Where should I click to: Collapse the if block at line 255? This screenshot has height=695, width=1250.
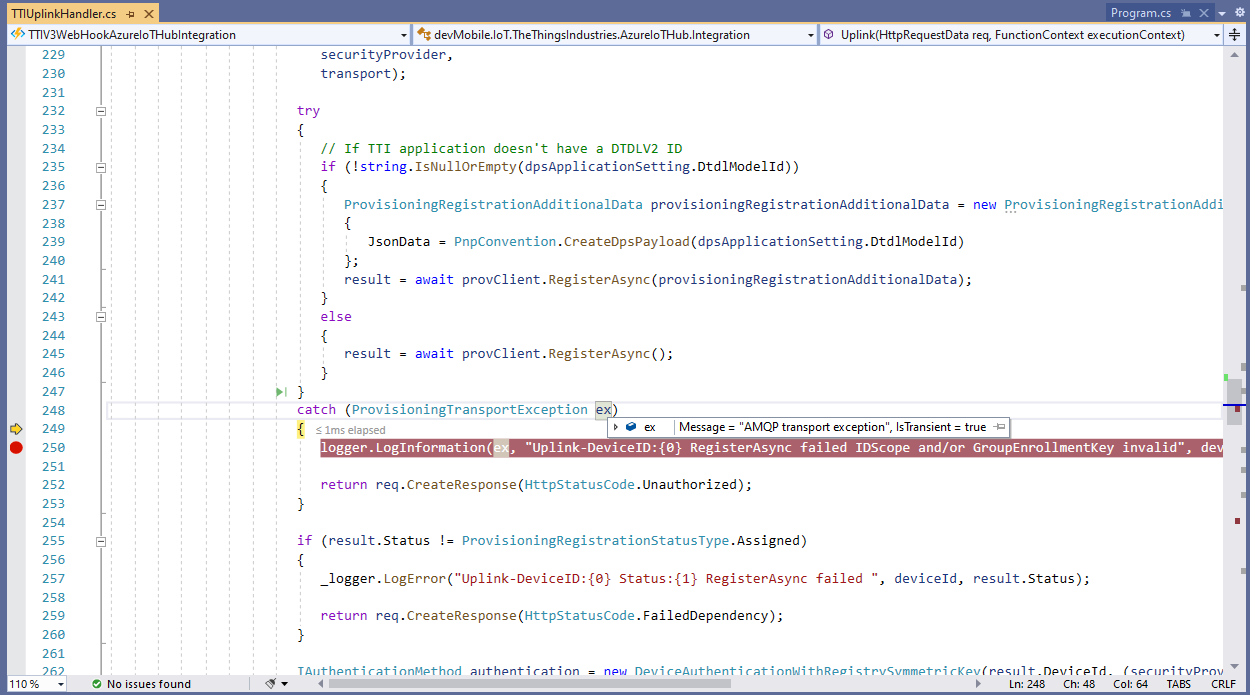coord(100,541)
